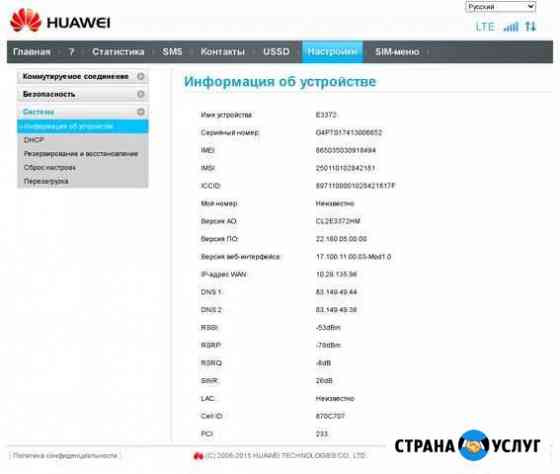Image resolution: width=560 pixels, height=474 pixels.
Task: Select Информация об устройстве menu item
Action: [82, 126]
